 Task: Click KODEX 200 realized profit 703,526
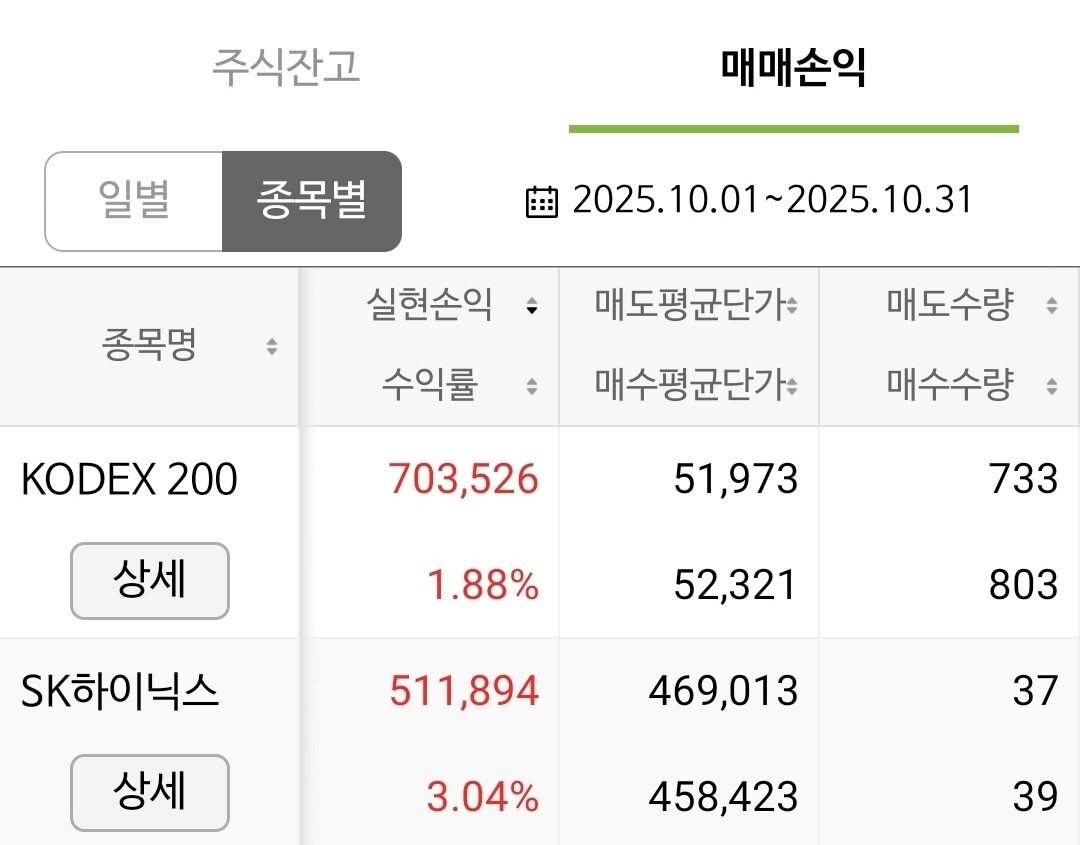(x=464, y=479)
